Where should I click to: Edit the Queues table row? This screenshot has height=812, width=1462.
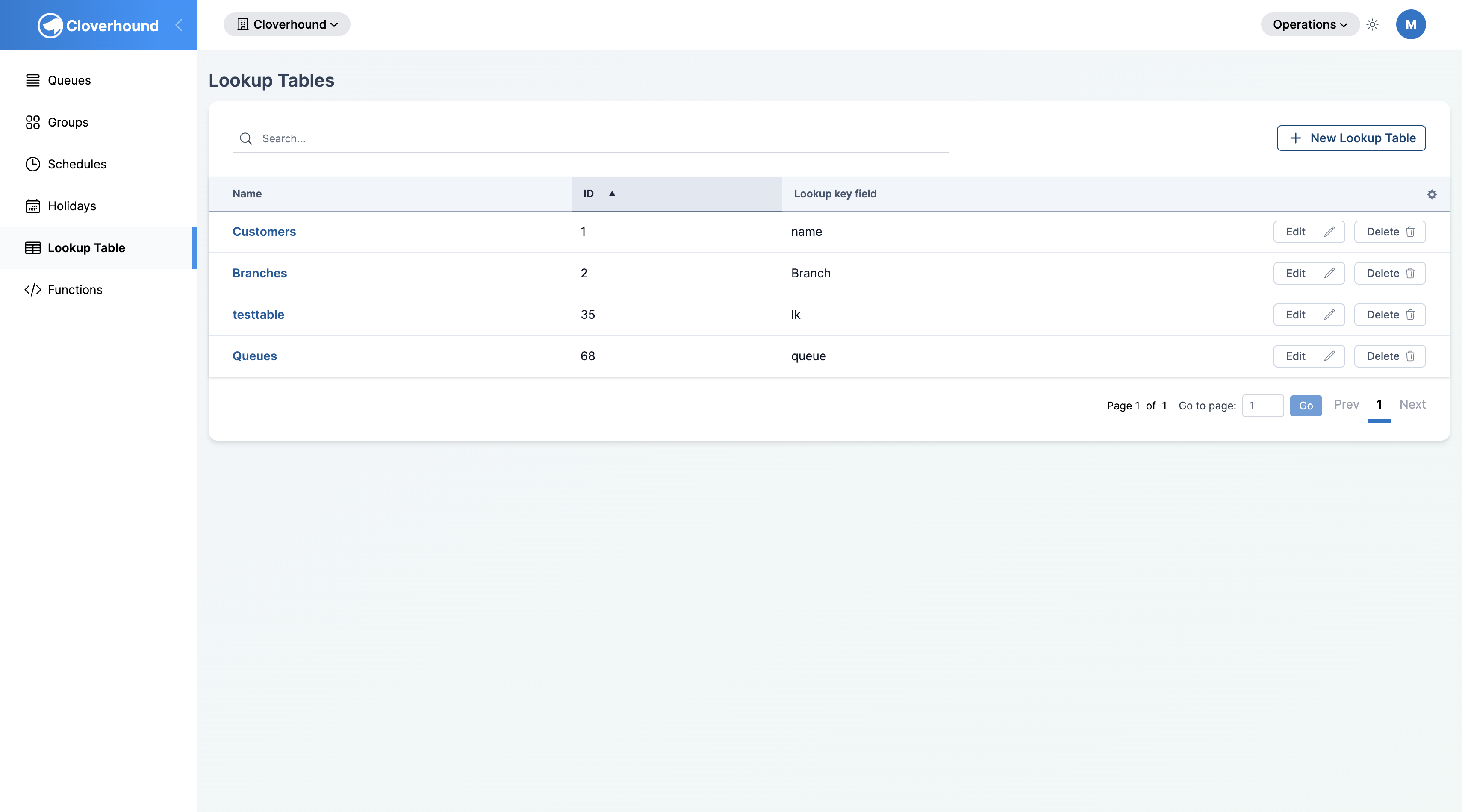click(1309, 356)
